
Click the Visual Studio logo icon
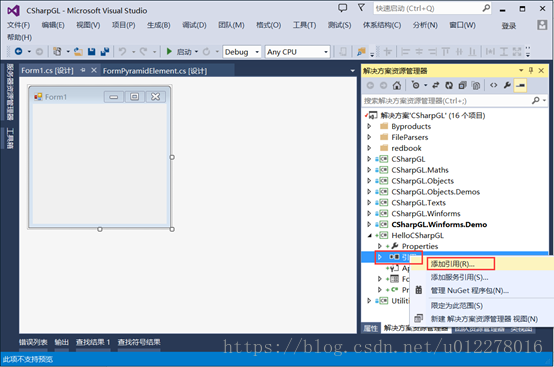point(13,11)
